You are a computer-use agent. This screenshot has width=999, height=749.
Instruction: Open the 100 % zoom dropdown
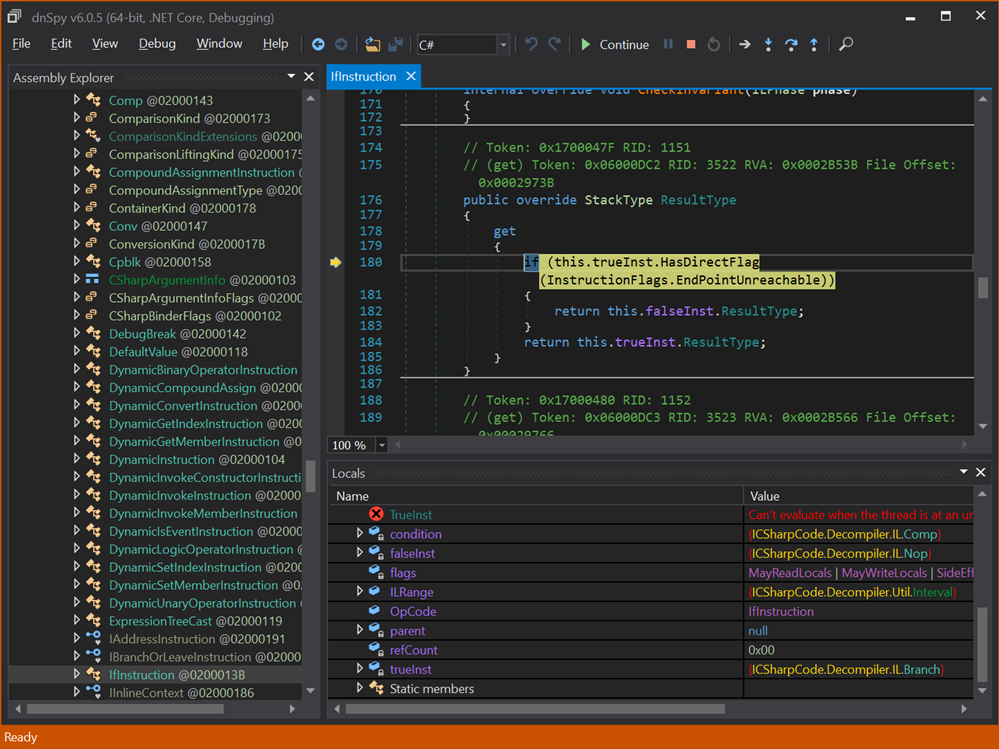tap(381, 445)
